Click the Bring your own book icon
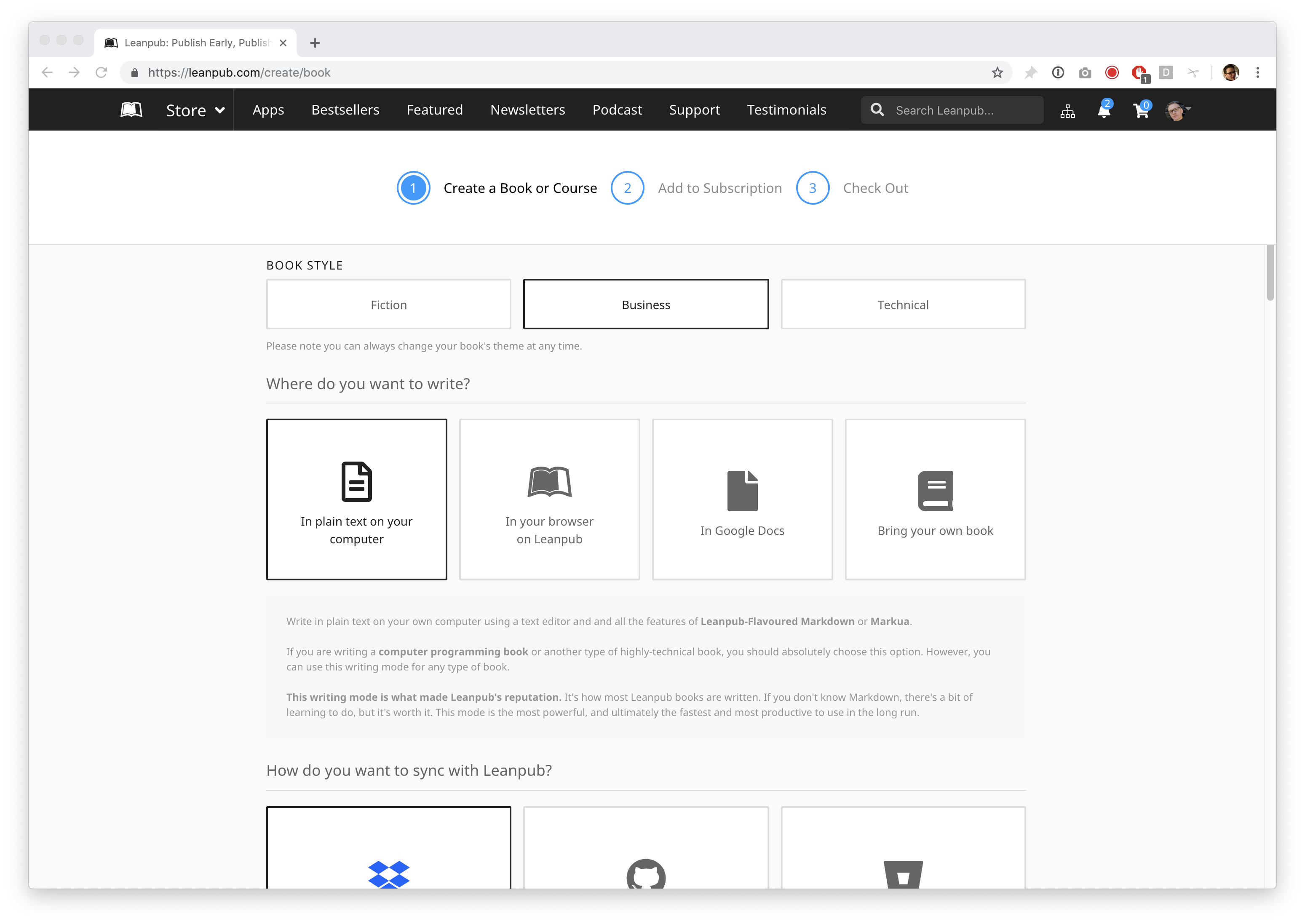 [935, 491]
